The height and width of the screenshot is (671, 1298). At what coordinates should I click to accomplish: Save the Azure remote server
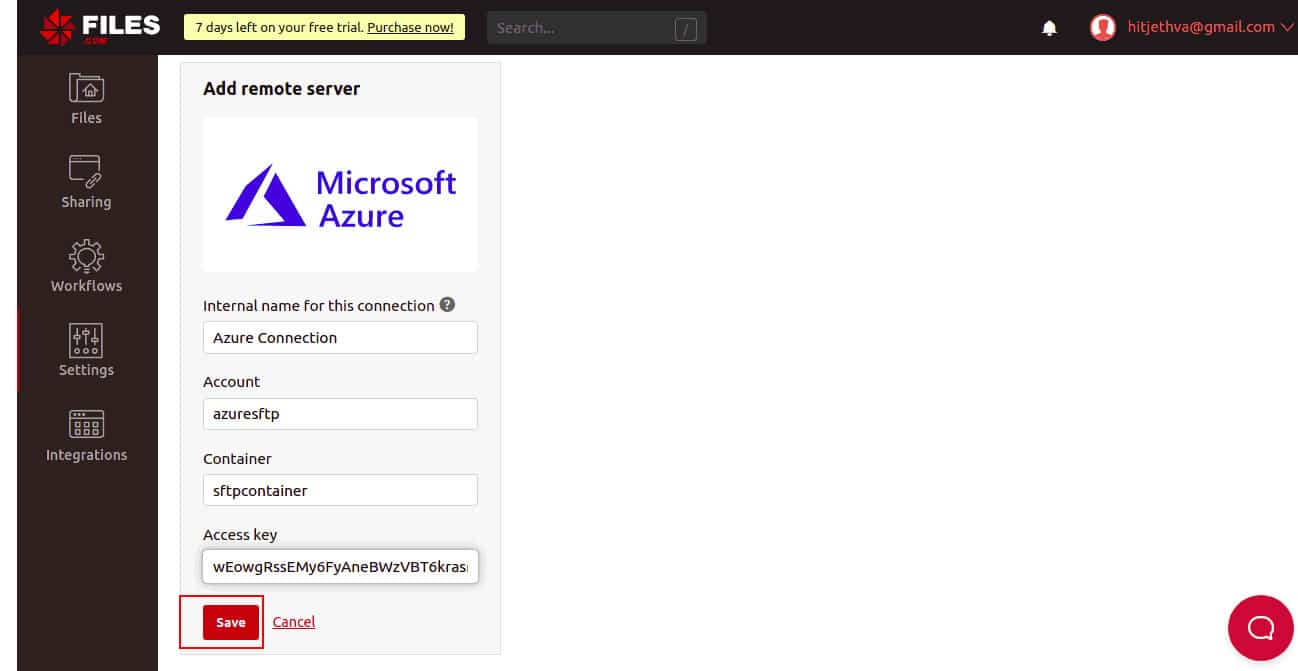(230, 622)
